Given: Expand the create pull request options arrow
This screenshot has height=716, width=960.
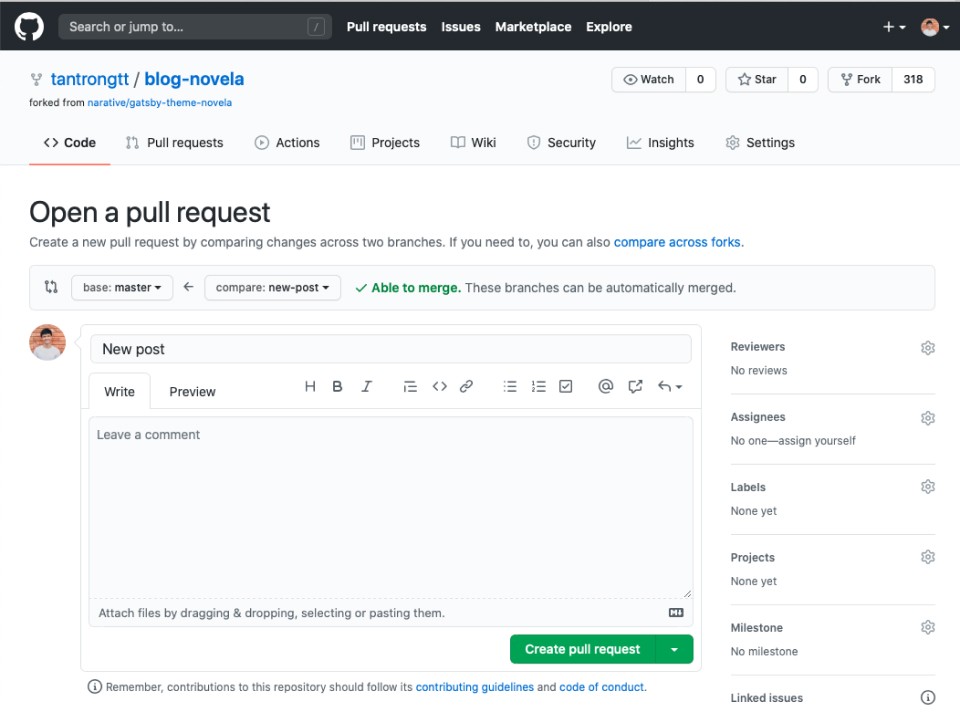Looking at the screenshot, I should click(674, 649).
